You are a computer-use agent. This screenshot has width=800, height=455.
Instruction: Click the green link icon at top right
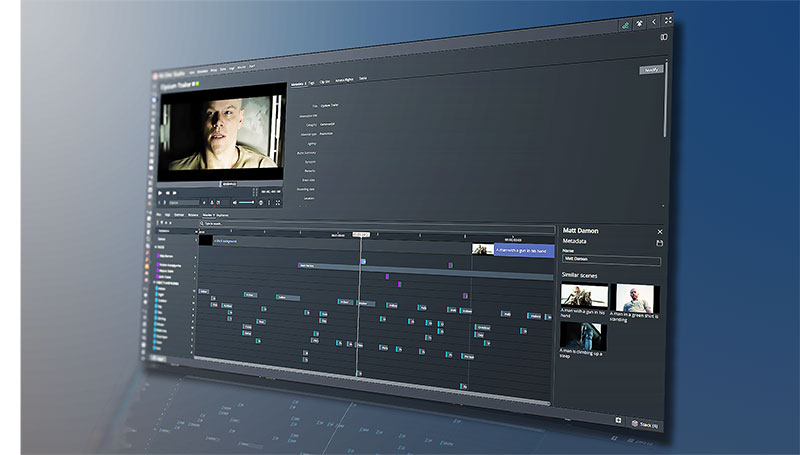[x=624, y=21]
